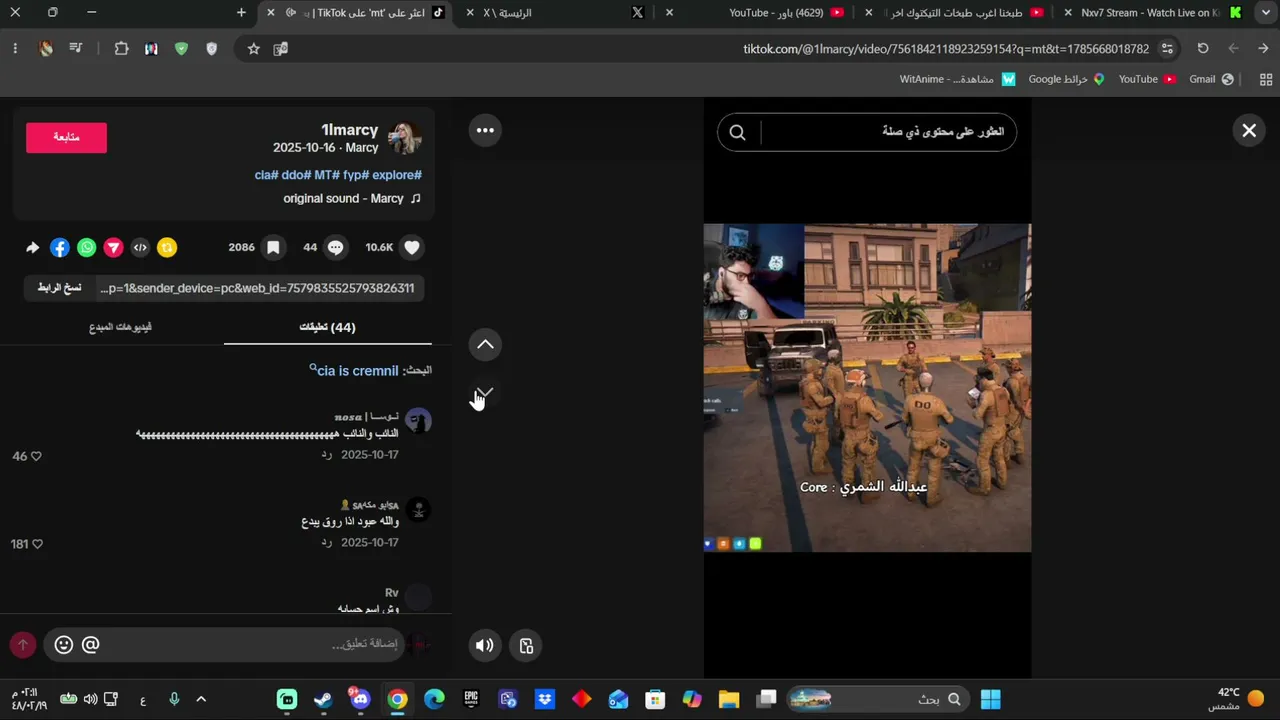Screen dimensions: 1280x720
Task: Open the nosa commenter's avatar
Action: (418, 421)
